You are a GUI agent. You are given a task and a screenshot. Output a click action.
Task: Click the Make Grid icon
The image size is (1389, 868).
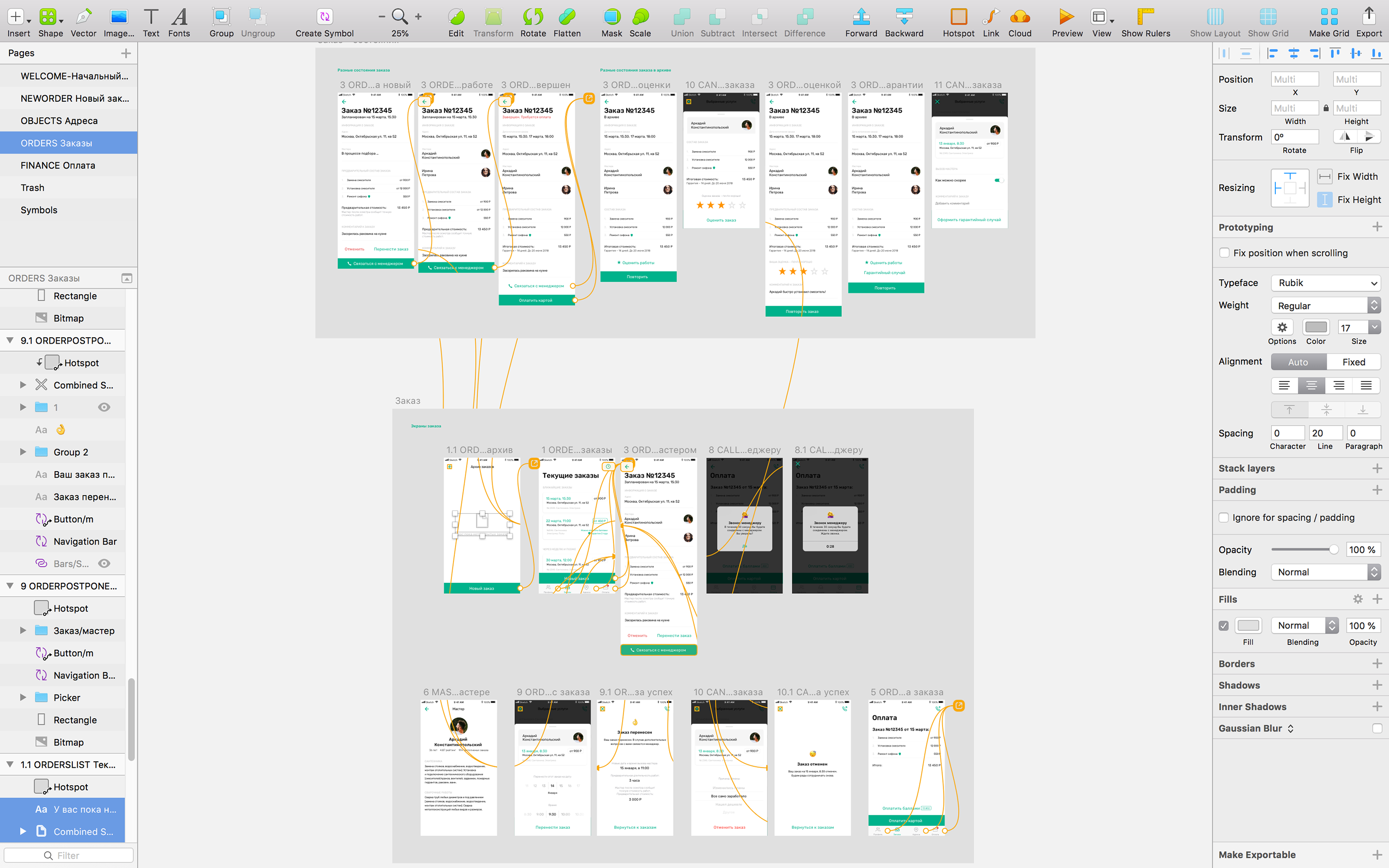point(1328,17)
